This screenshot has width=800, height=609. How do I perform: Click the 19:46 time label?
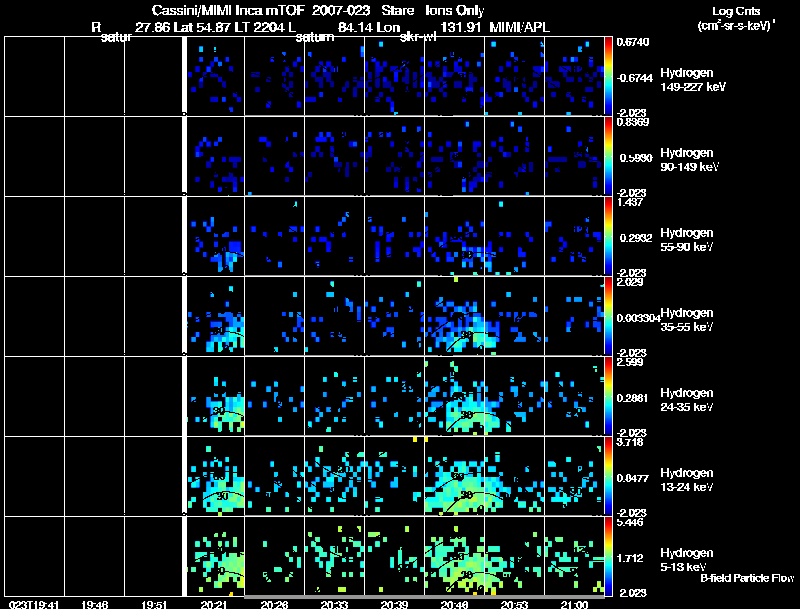(x=94, y=604)
